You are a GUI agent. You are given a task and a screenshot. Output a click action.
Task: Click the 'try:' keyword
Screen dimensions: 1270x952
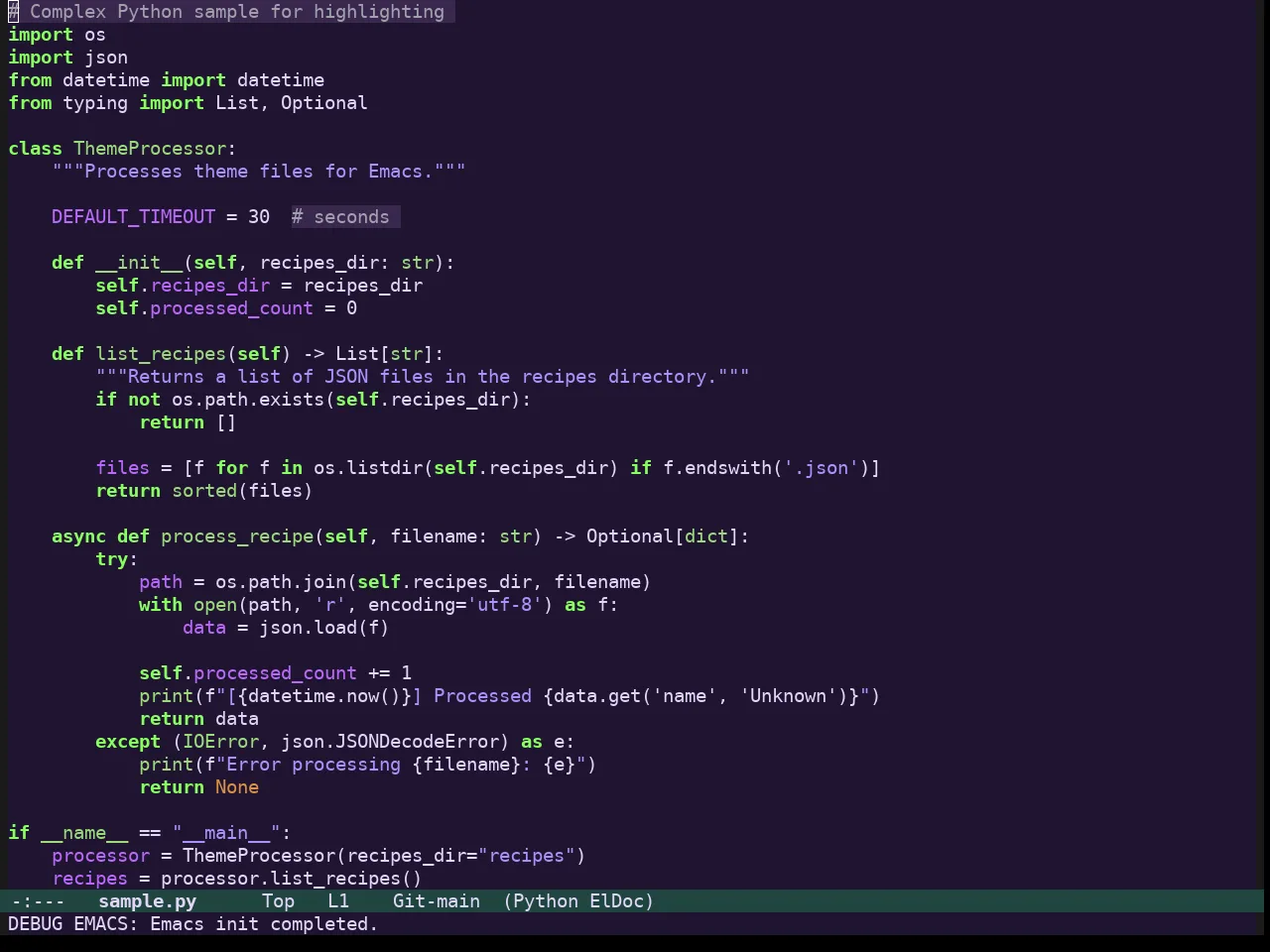coord(117,559)
